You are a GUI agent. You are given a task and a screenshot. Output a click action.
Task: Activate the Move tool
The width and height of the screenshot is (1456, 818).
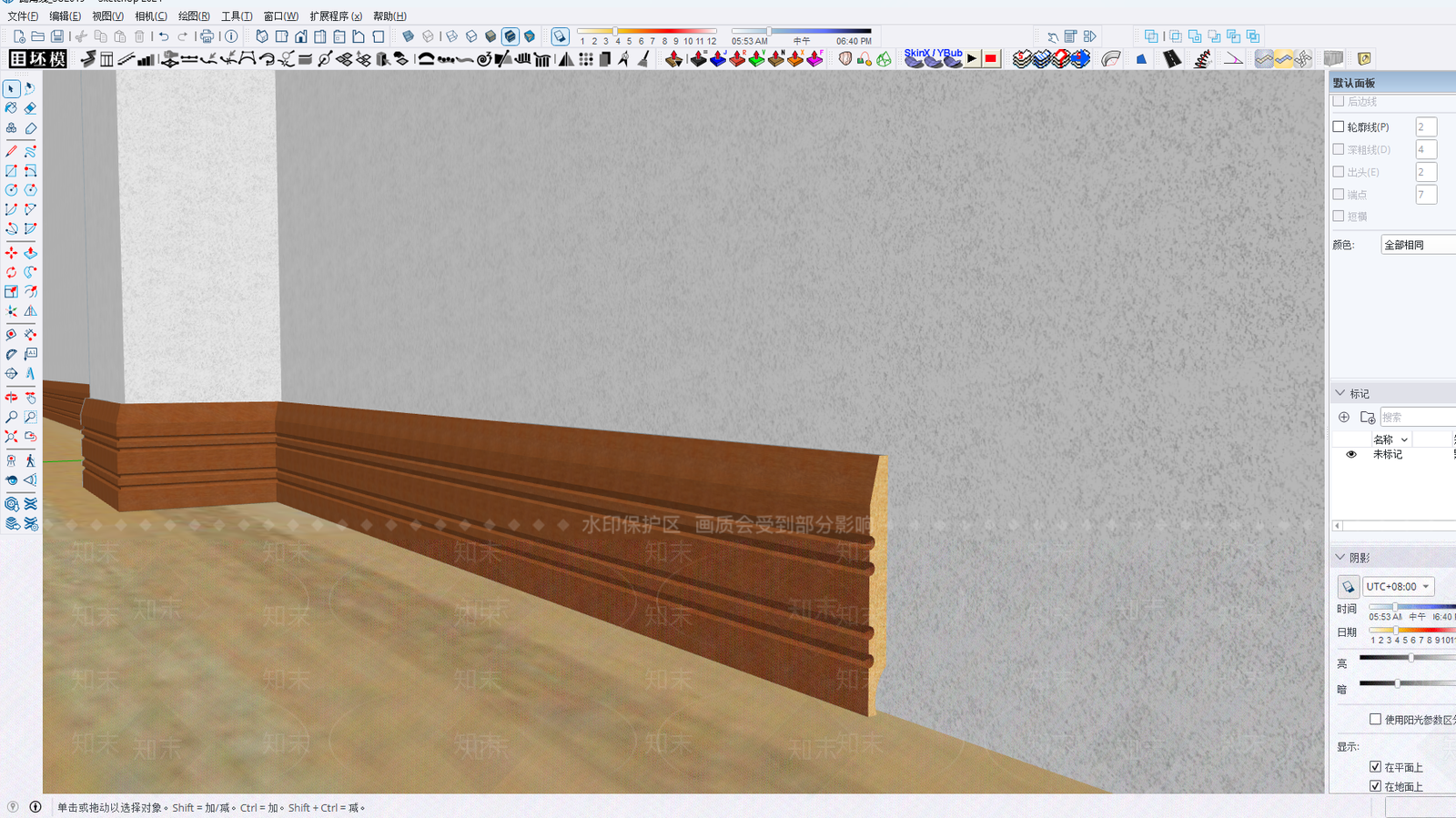pyautogui.click(x=12, y=253)
